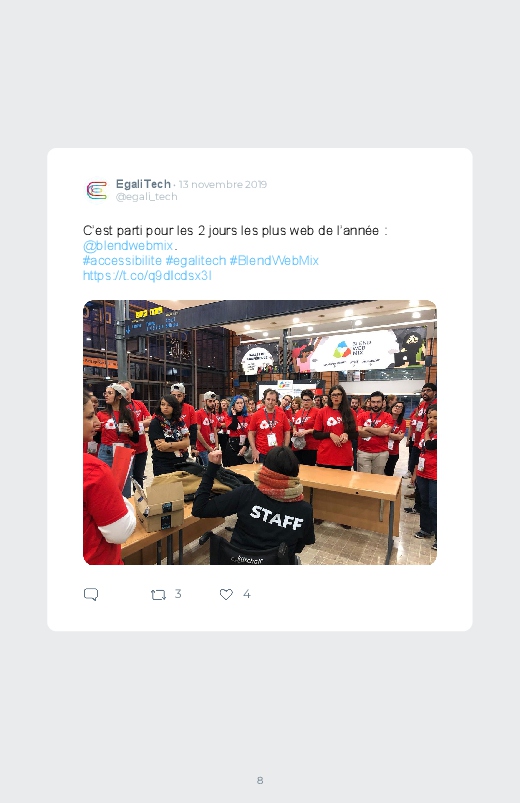Open the EgaliTech display name

pos(143,184)
